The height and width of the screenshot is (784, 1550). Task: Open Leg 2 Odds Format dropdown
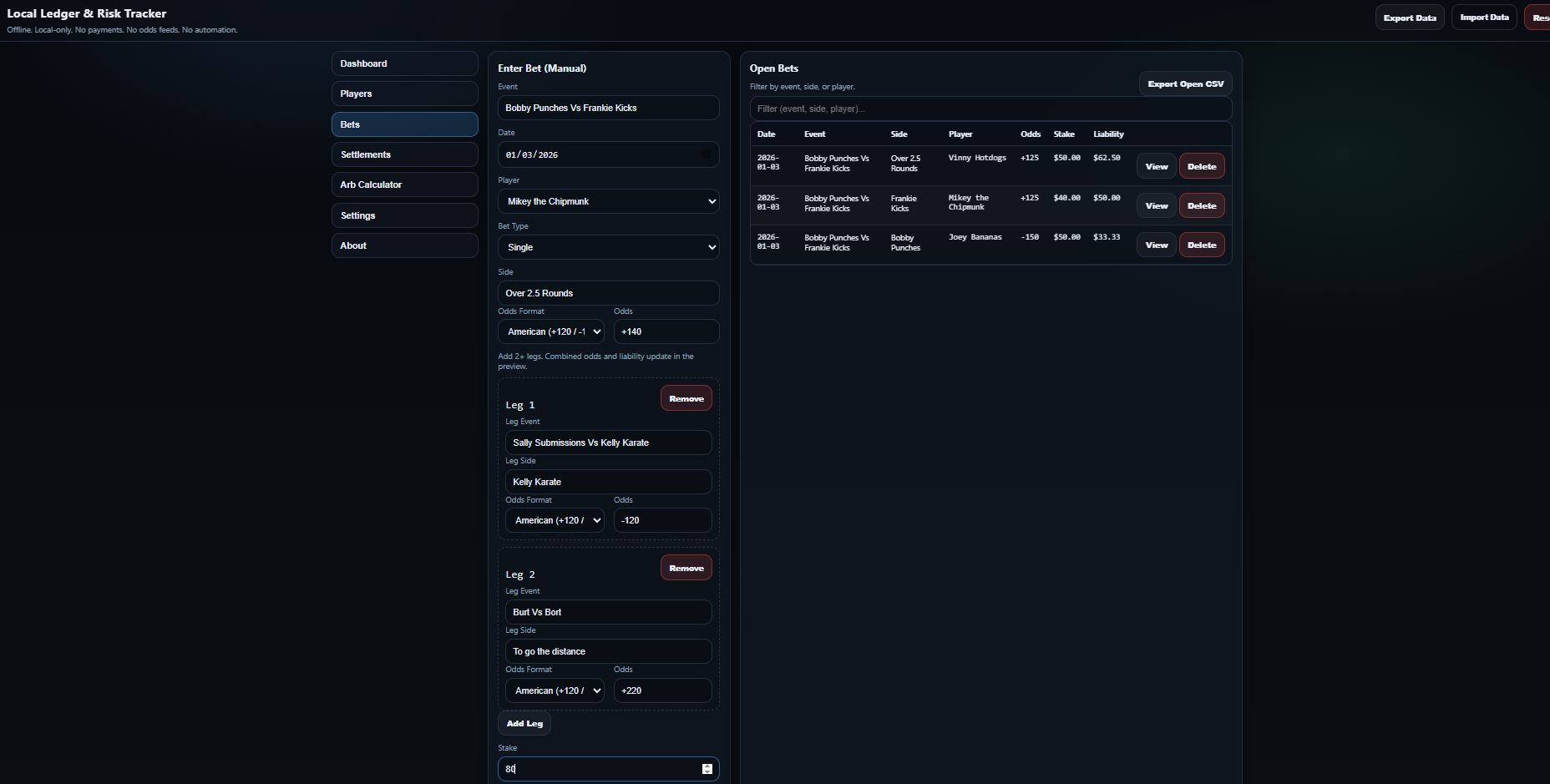(555, 690)
